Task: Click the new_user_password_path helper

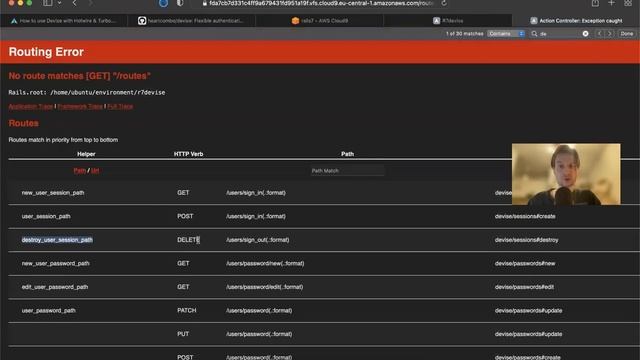Action: tap(56, 263)
